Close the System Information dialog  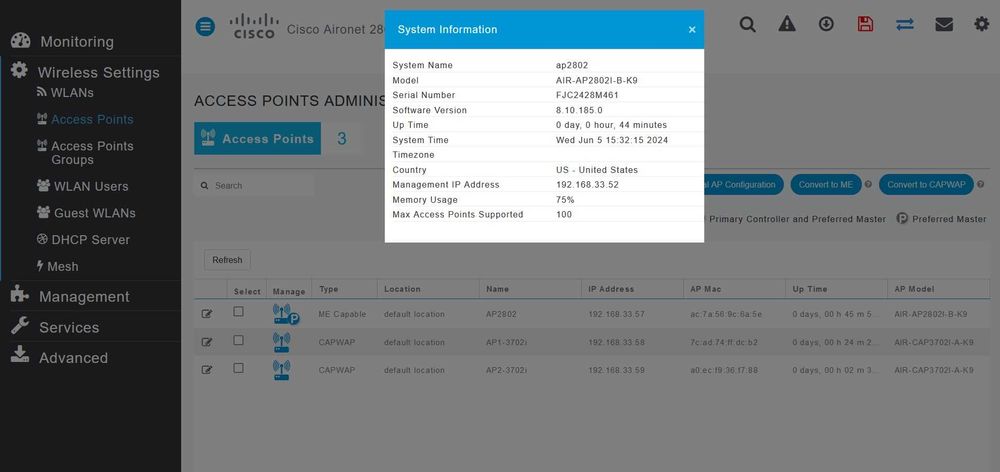(x=692, y=29)
